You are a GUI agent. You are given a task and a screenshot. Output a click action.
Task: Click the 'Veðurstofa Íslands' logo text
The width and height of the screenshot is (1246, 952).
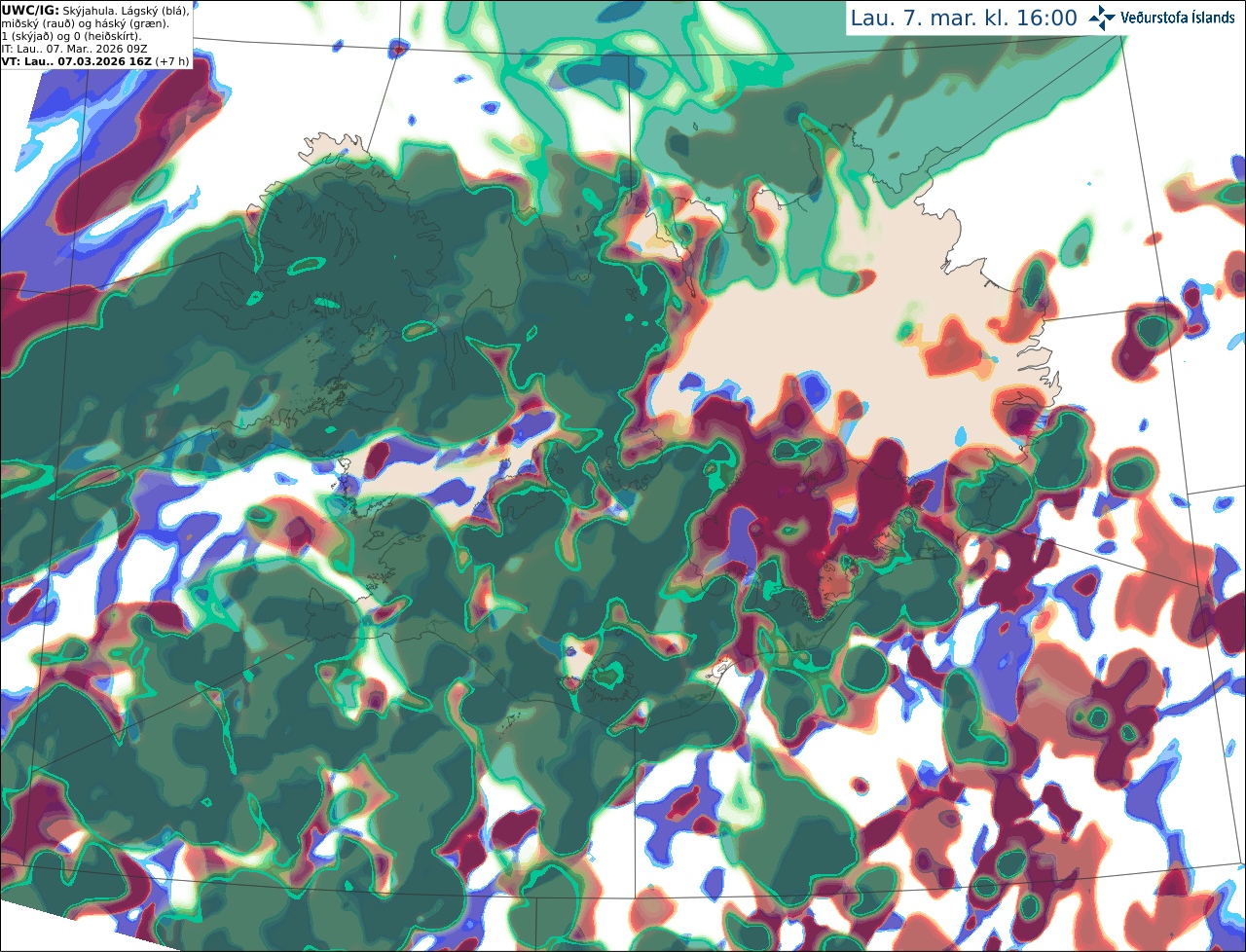point(1178,18)
